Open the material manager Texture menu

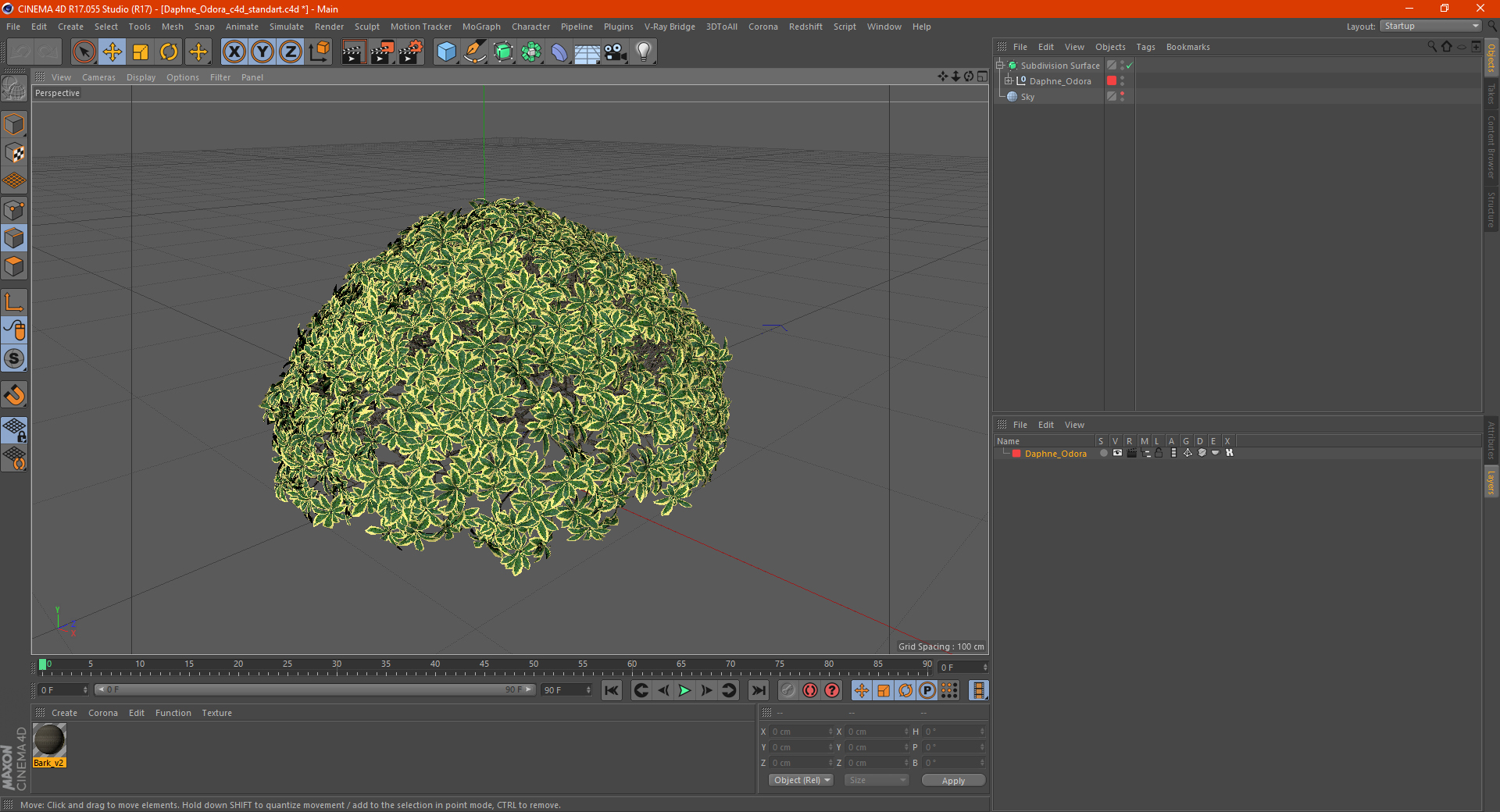tap(216, 713)
